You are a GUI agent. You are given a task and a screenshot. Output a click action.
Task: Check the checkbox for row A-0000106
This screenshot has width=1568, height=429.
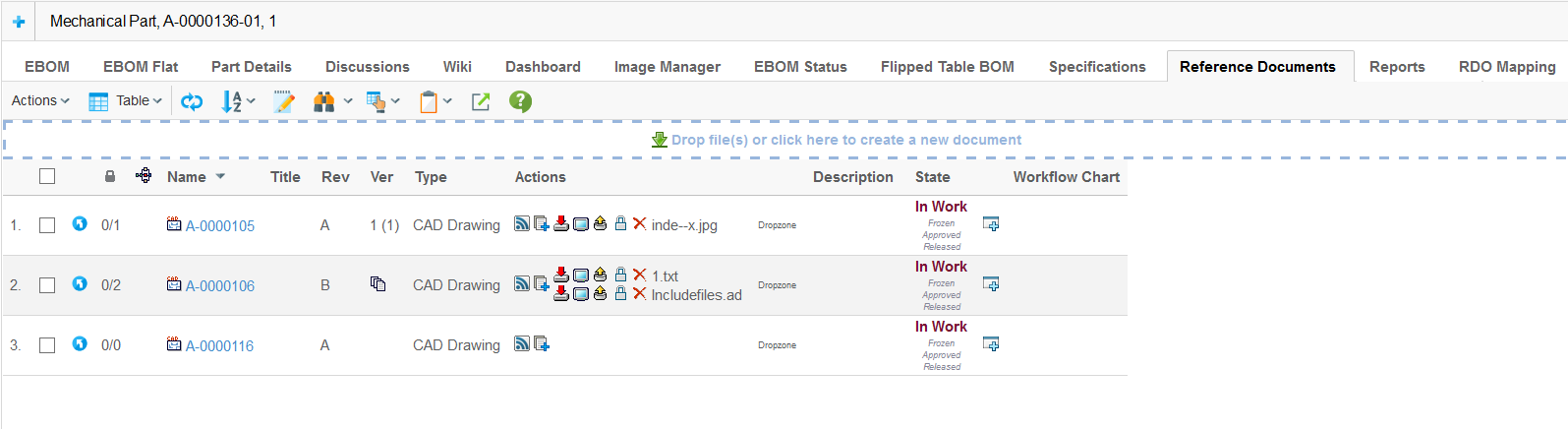47,285
